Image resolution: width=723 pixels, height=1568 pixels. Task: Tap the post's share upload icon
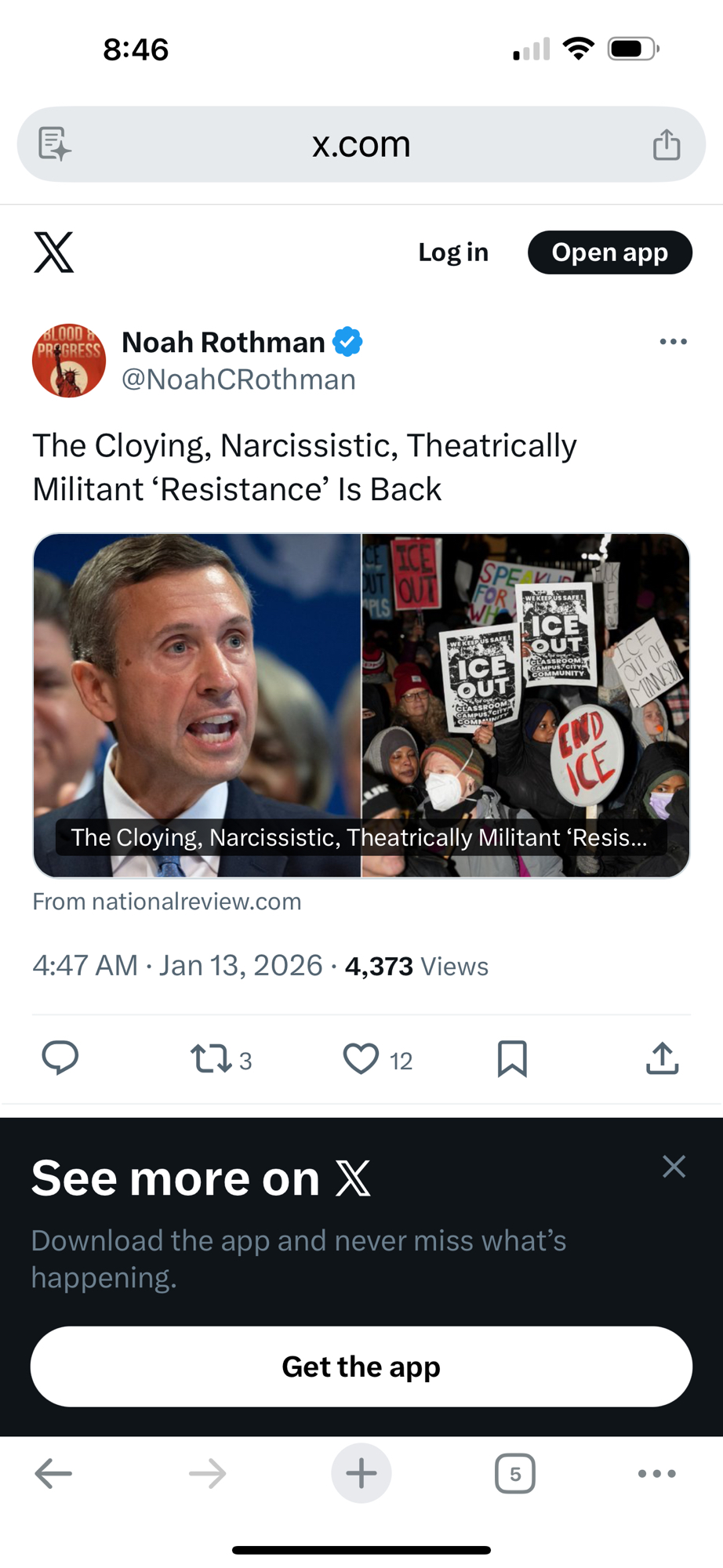pyautogui.click(x=662, y=1058)
